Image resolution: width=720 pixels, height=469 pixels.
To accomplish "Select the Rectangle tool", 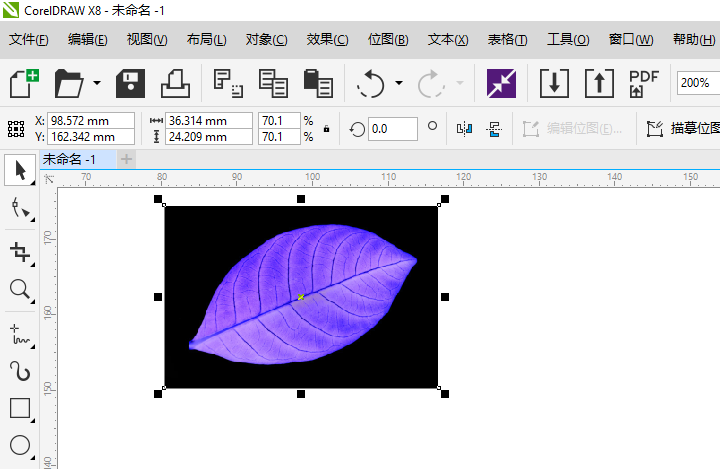I will click(x=19, y=408).
